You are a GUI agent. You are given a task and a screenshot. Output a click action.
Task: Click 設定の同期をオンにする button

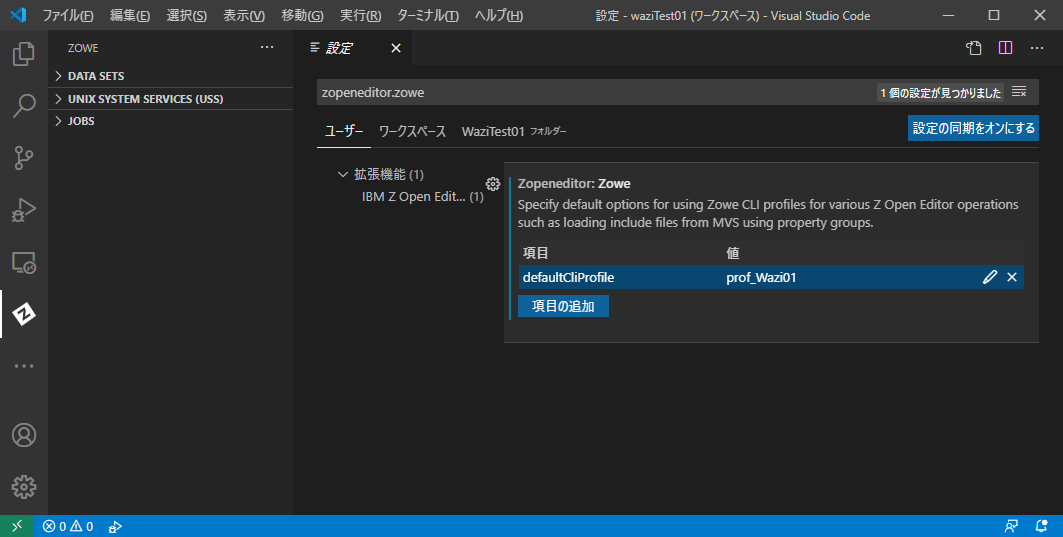pos(973,128)
